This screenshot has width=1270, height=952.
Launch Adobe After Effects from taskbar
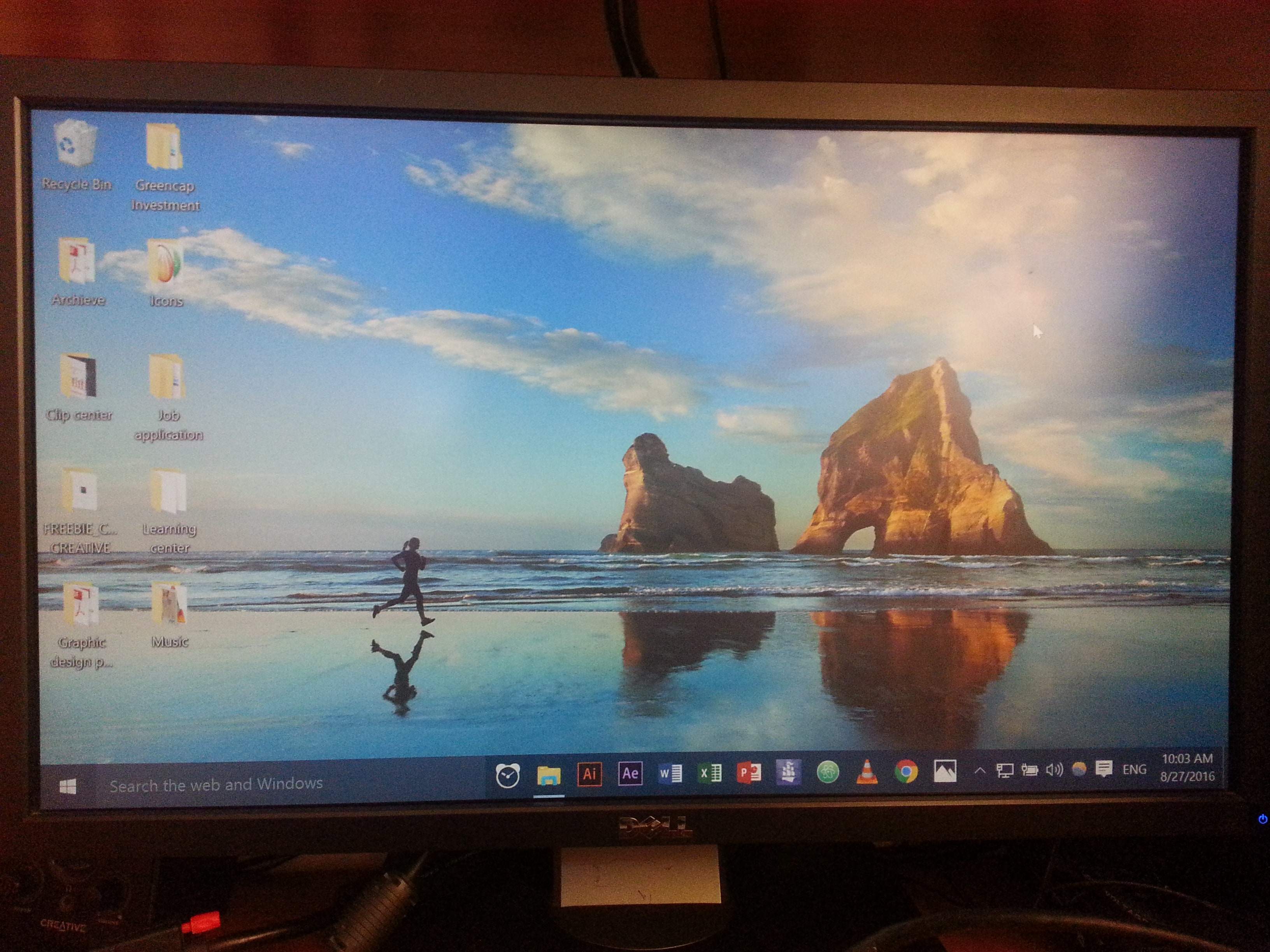(630, 773)
